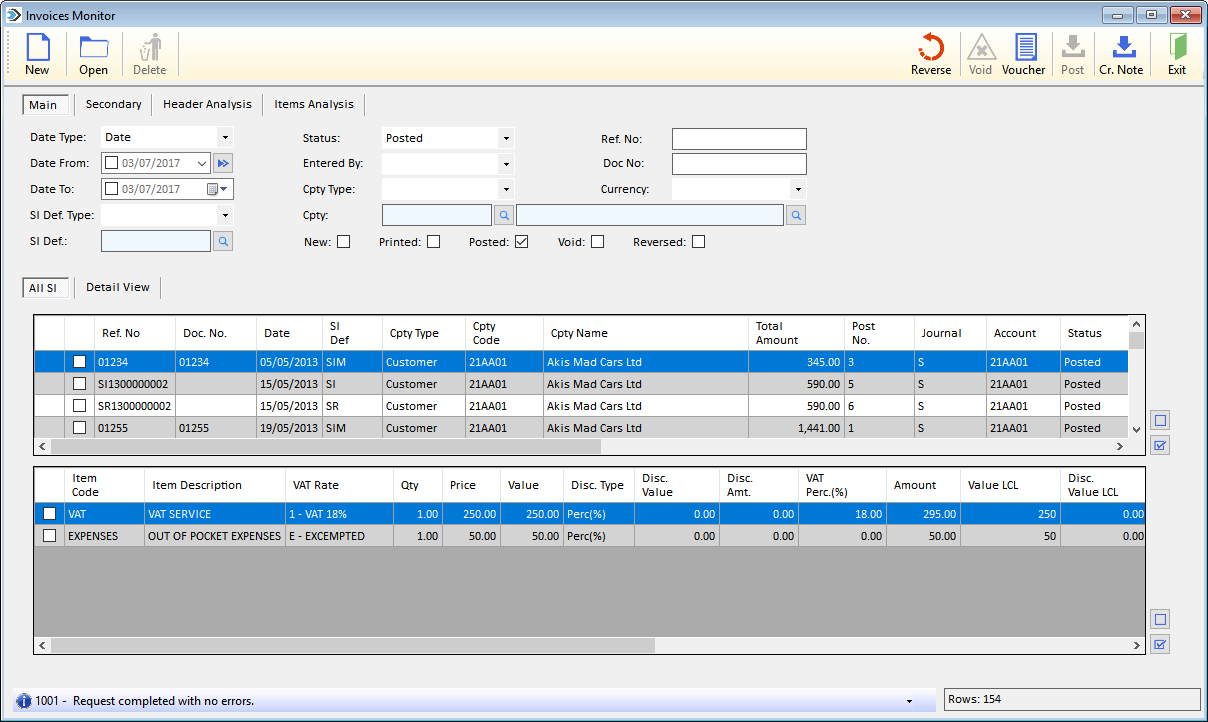Tick the checkbox on invoice row 01255
This screenshot has width=1208, height=722.
pos(80,427)
